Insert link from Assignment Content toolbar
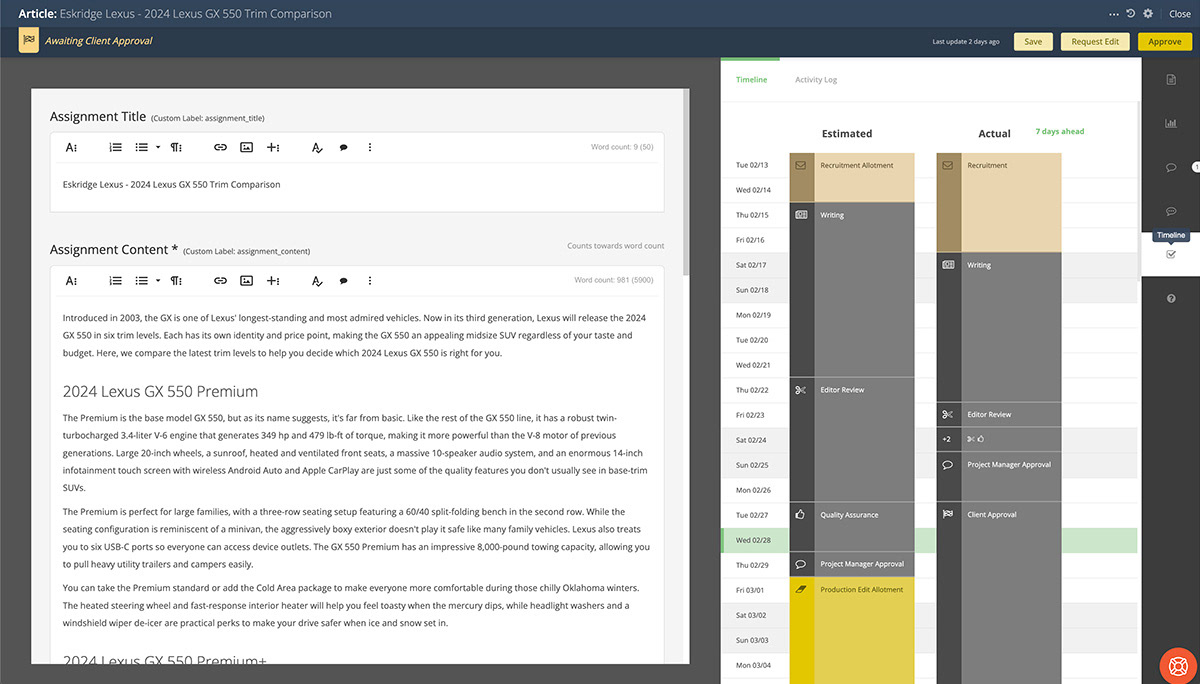This screenshot has height=684, width=1200. click(x=220, y=281)
